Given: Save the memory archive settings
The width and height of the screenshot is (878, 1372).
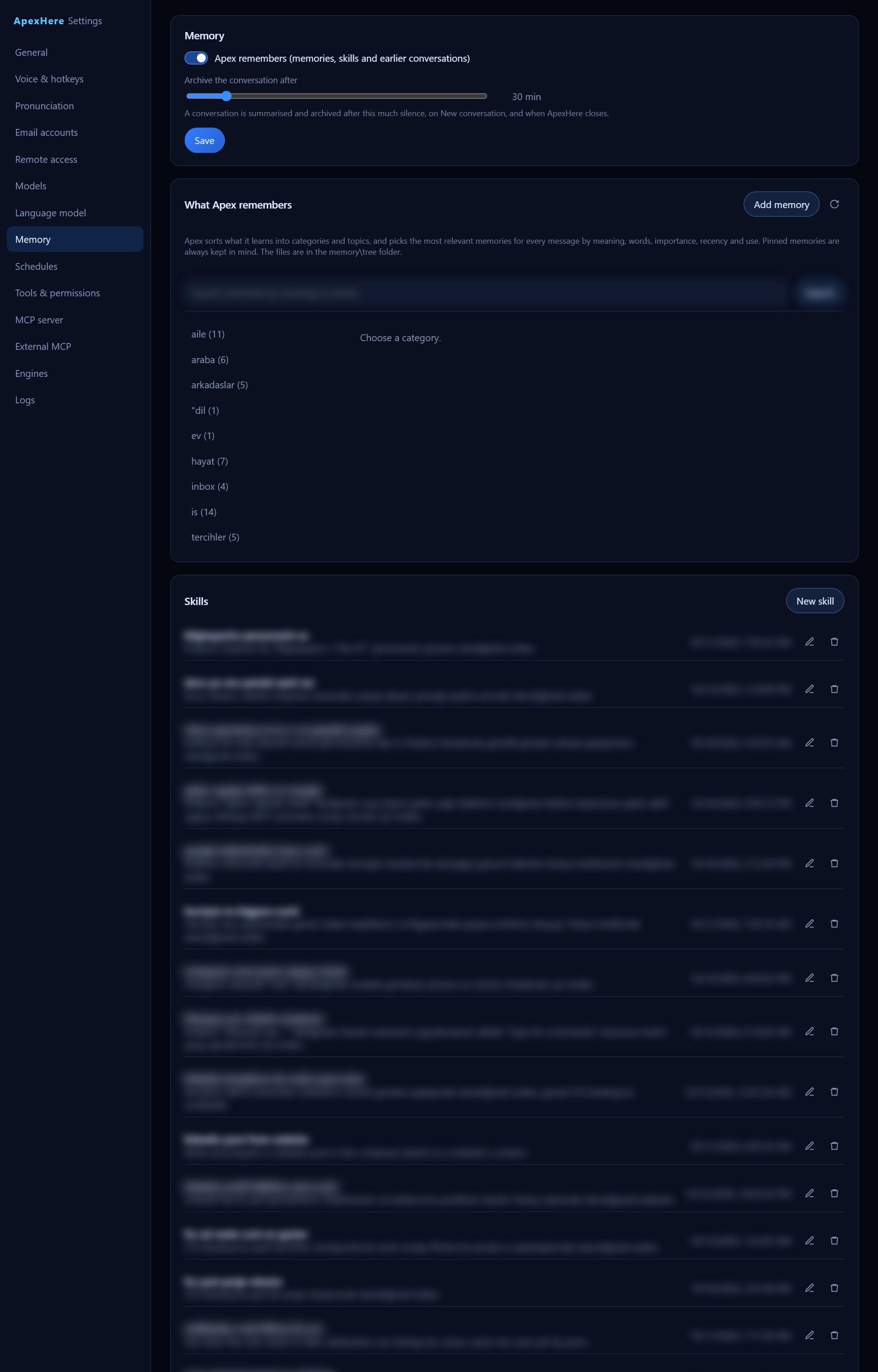Looking at the screenshot, I should (205, 141).
